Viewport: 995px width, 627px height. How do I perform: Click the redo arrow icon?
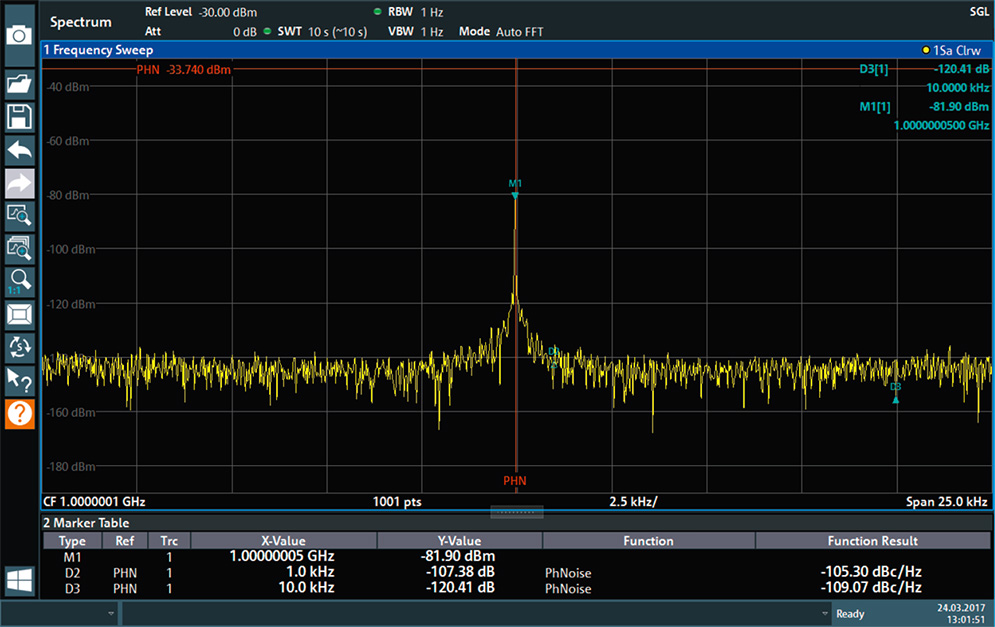tap(20, 183)
